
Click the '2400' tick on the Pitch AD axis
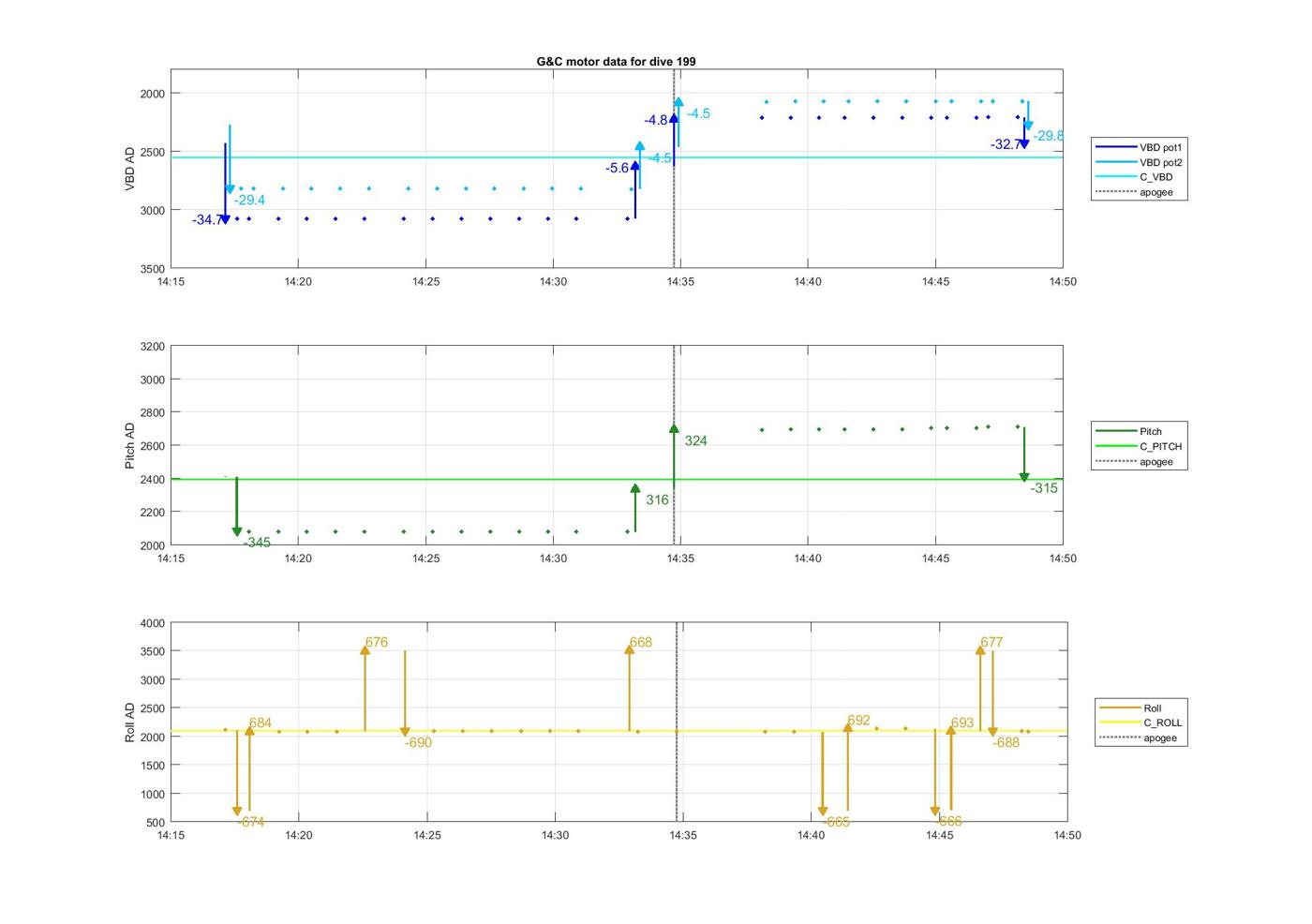click(153, 479)
